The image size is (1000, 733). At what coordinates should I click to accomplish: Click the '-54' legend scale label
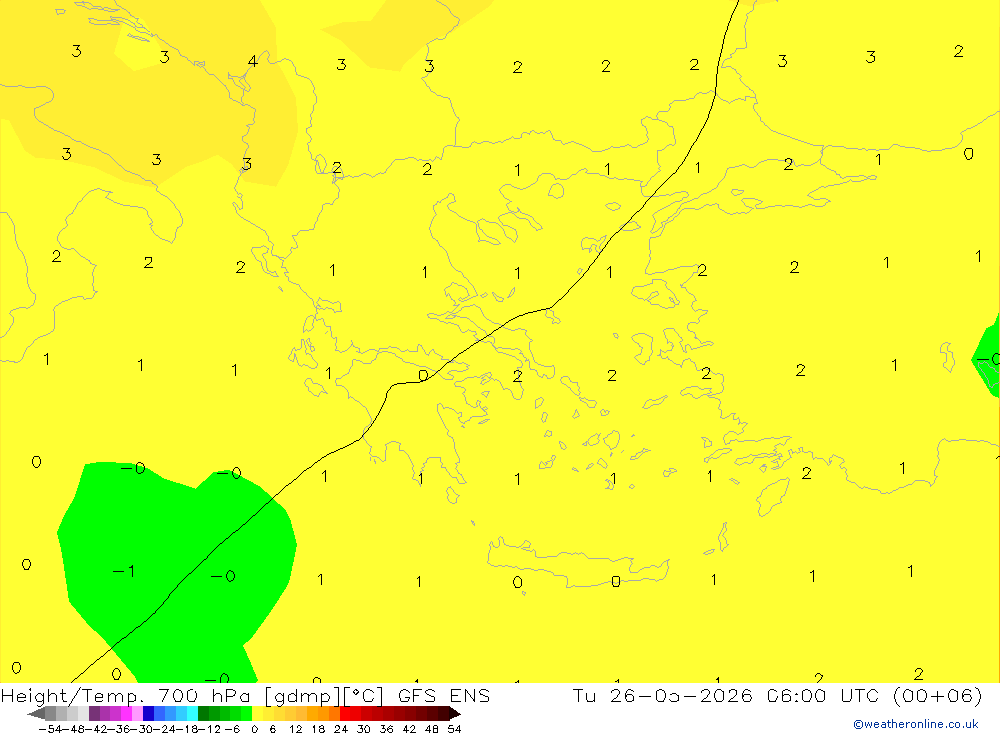(50, 729)
